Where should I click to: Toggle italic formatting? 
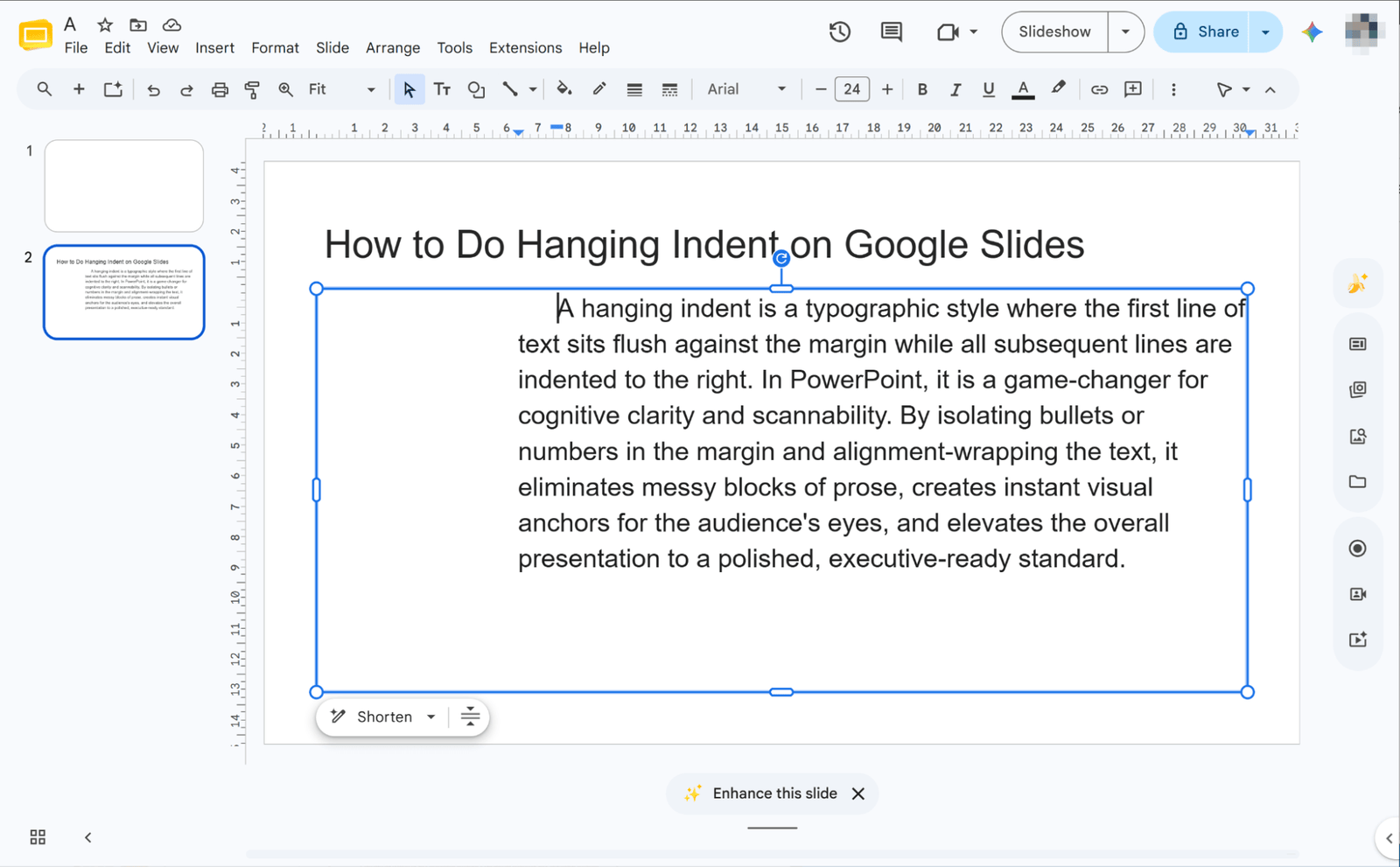[x=955, y=89]
